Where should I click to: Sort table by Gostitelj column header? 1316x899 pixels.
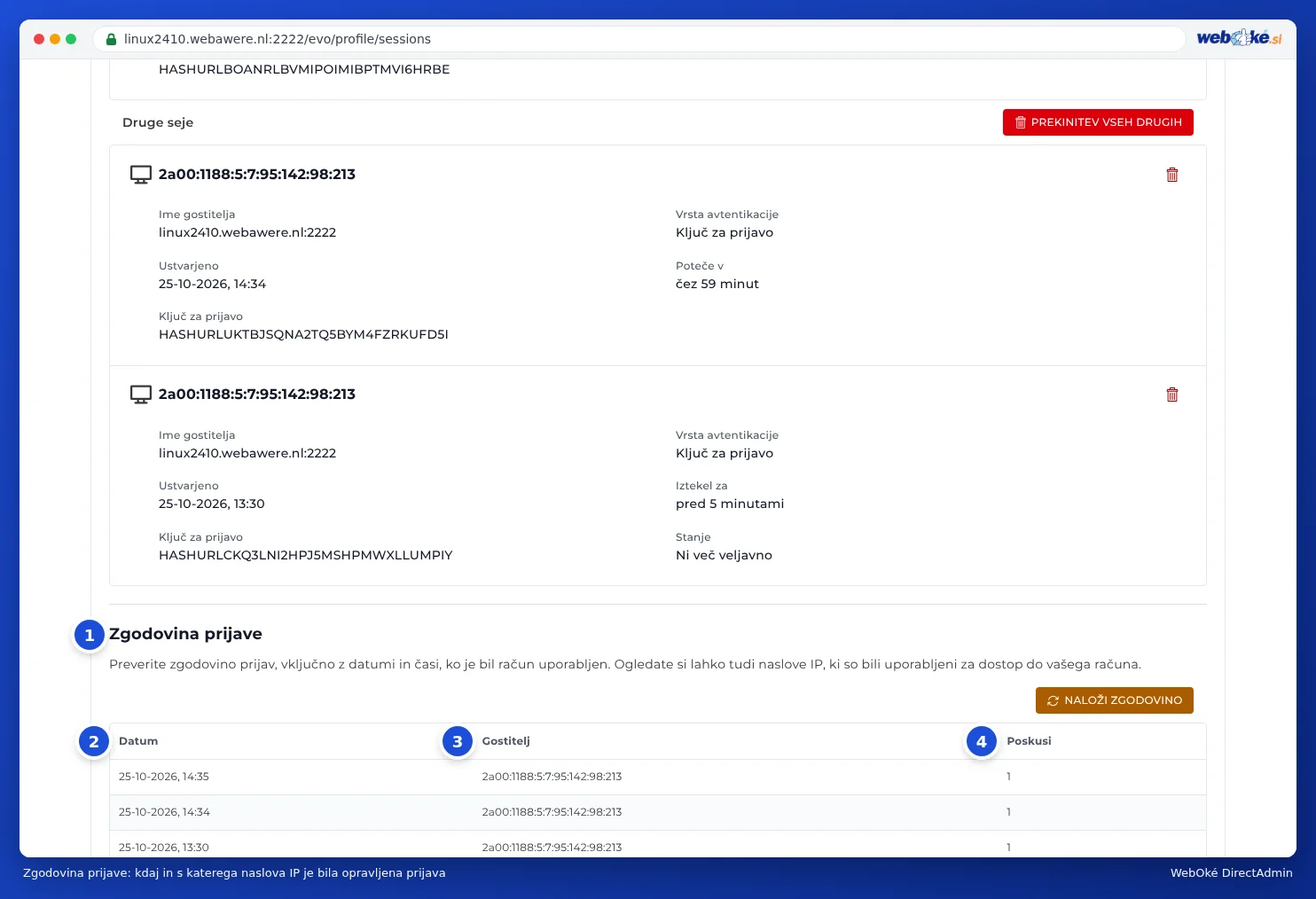pyautogui.click(x=505, y=741)
